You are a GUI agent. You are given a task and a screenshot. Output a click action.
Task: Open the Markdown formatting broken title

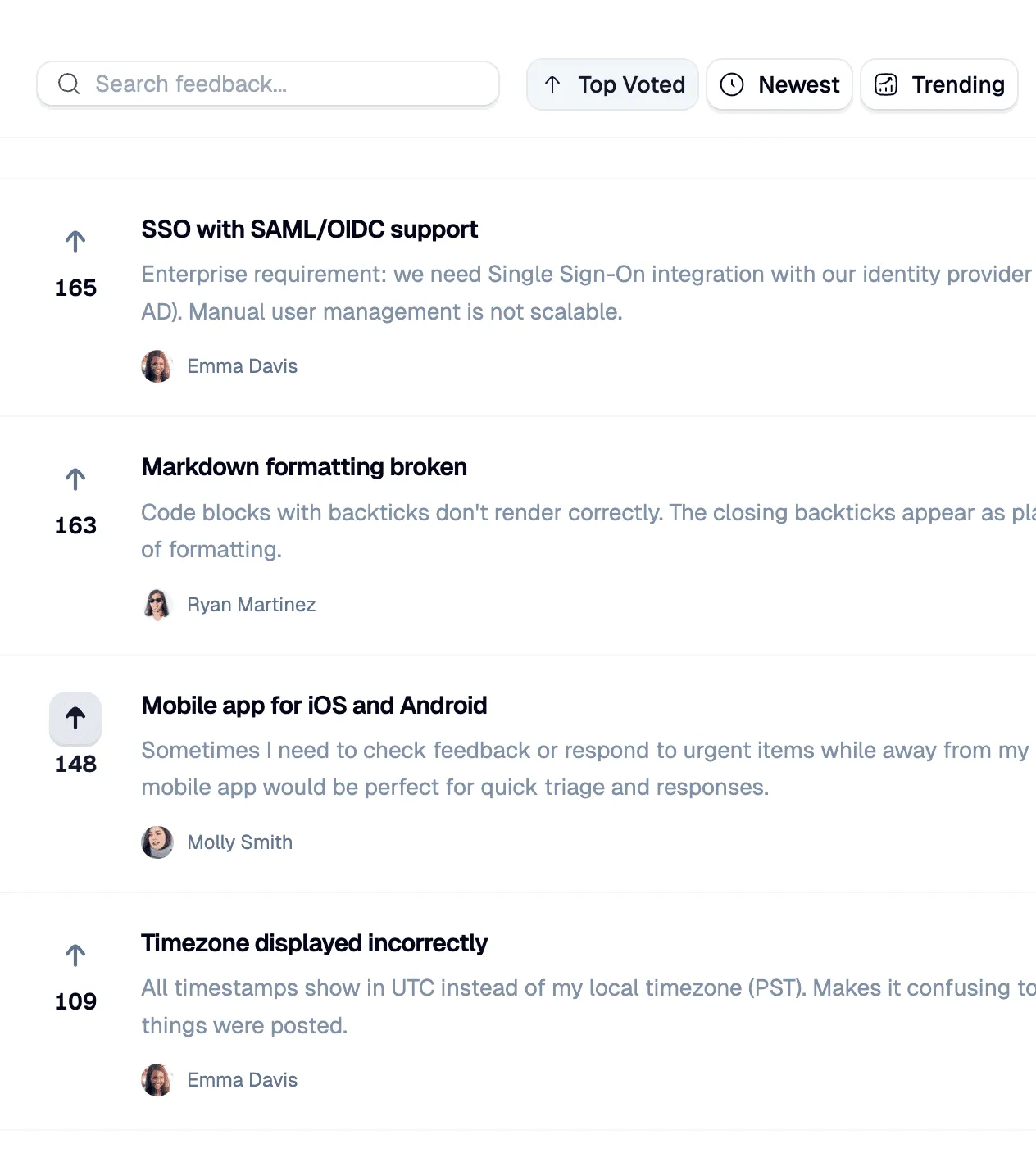[304, 467]
